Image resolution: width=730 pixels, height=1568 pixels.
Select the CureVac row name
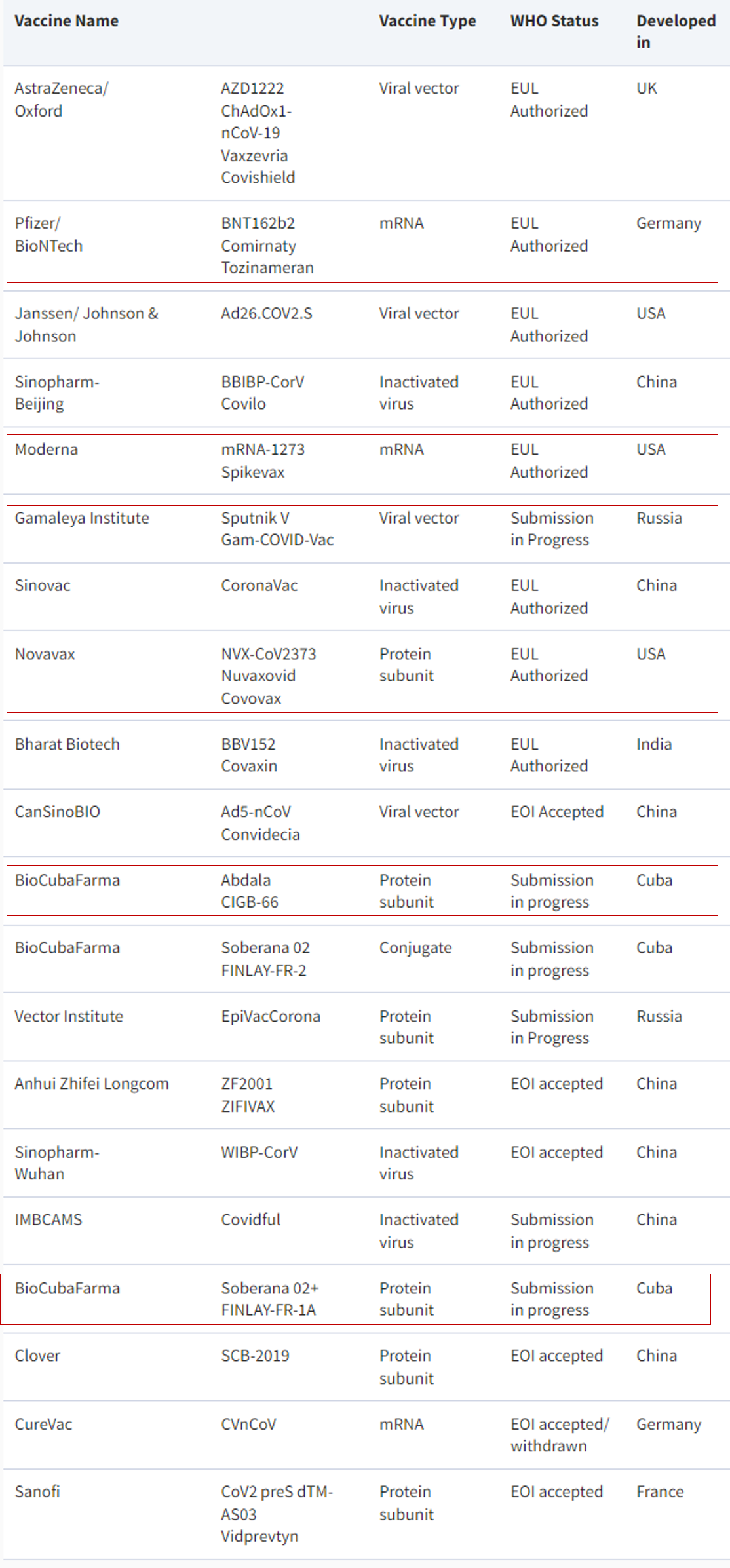click(x=43, y=1424)
